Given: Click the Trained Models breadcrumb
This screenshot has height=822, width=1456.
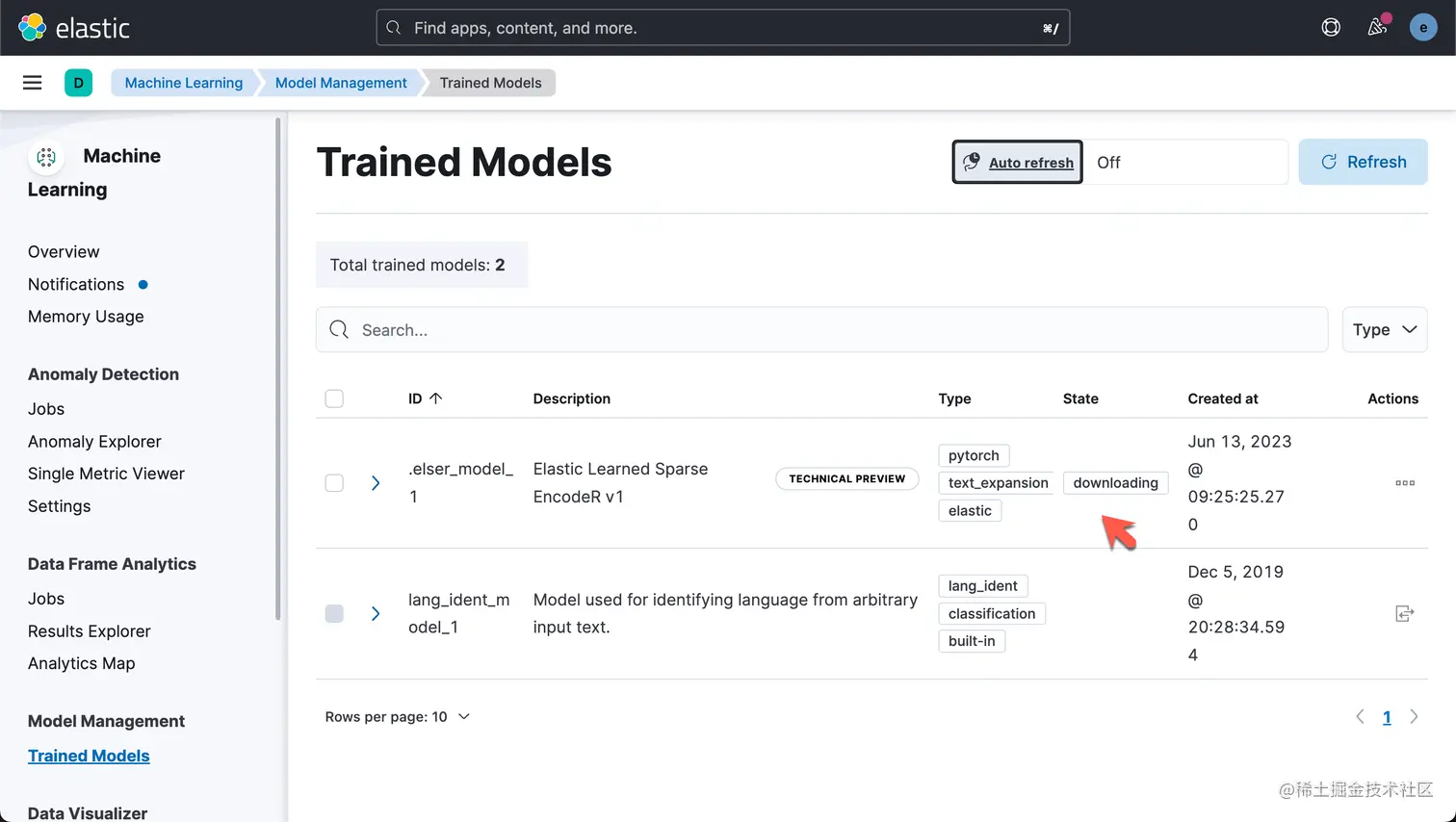Looking at the screenshot, I should point(490,83).
